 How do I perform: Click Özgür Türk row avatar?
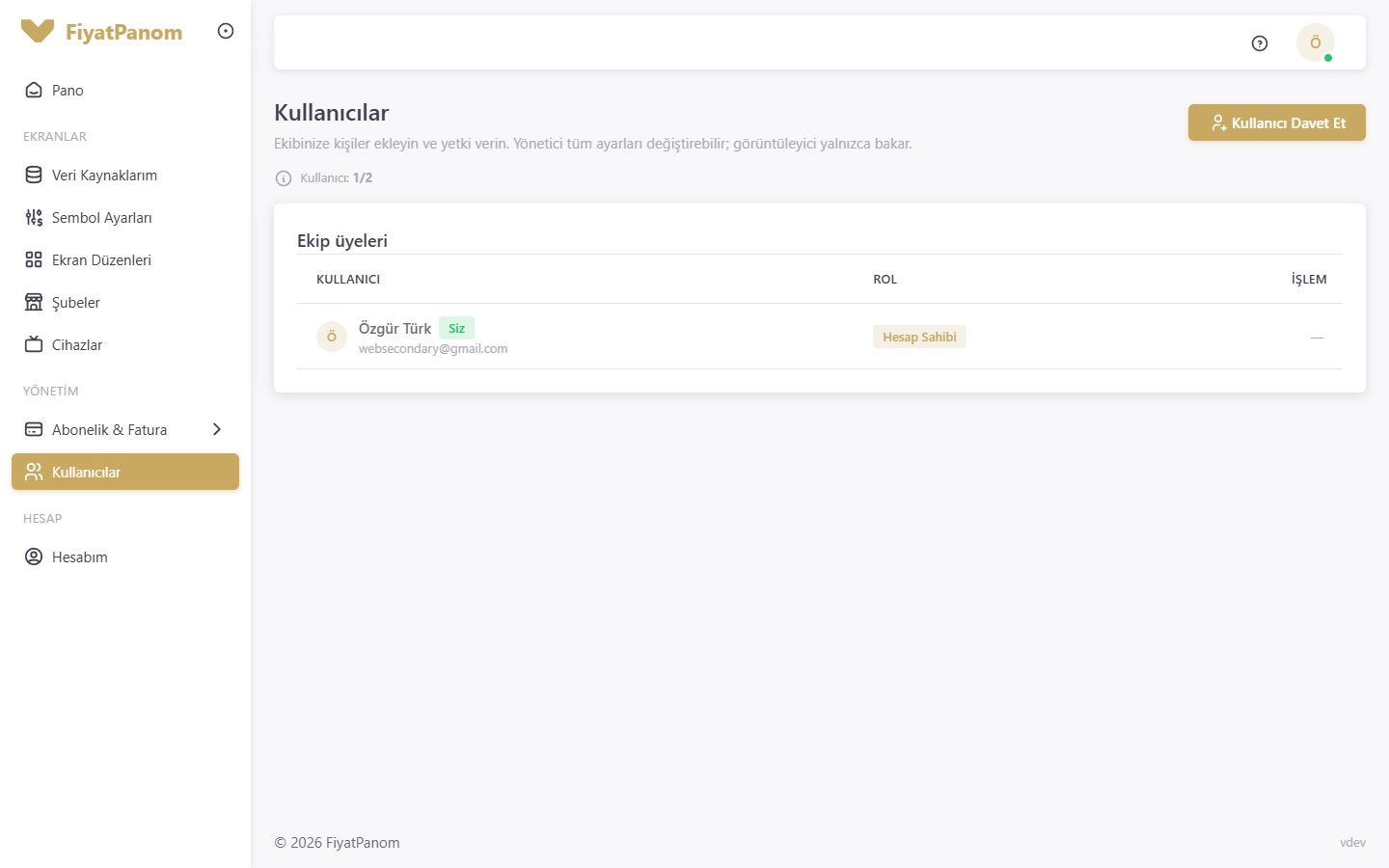[x=332, y=337]
